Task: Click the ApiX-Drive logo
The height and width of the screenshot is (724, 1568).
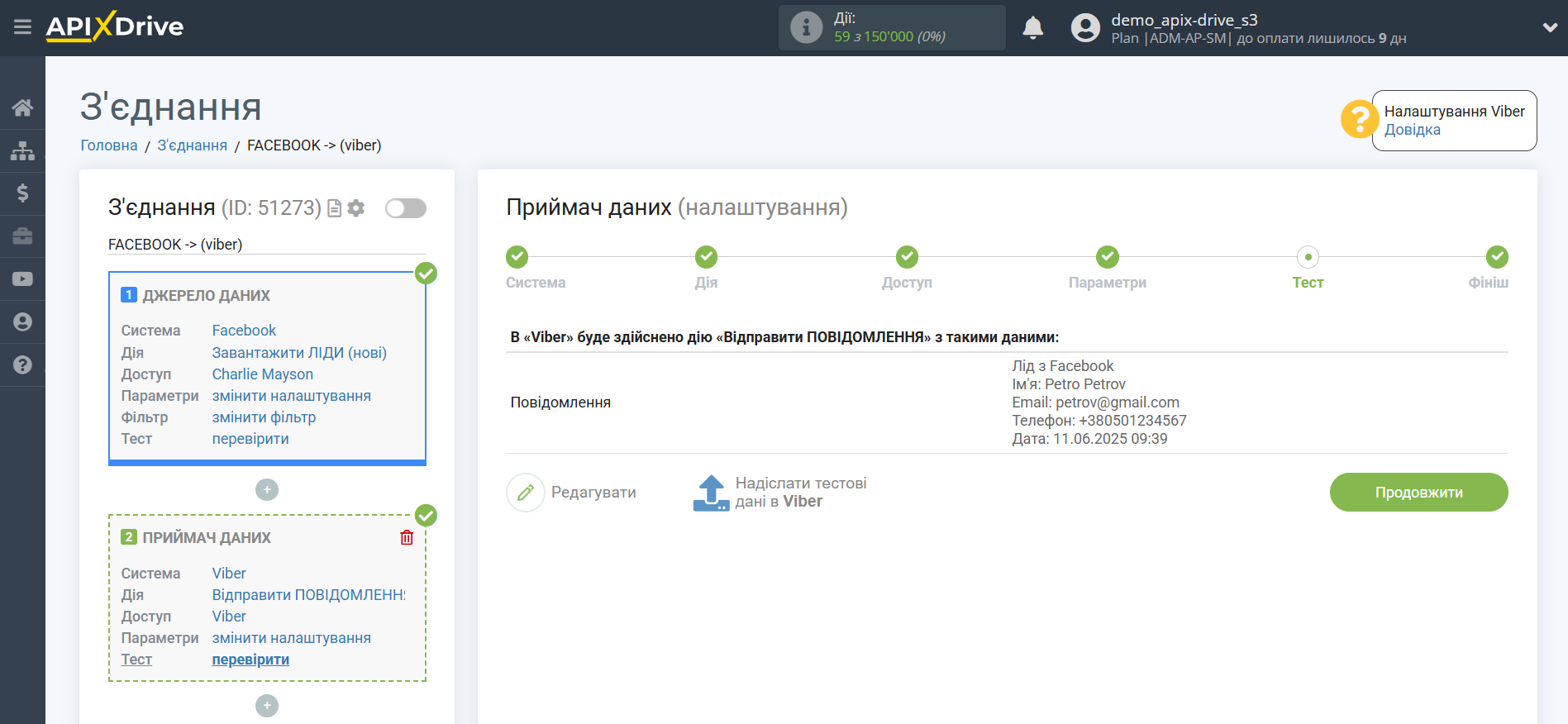Action: point(115,26)
